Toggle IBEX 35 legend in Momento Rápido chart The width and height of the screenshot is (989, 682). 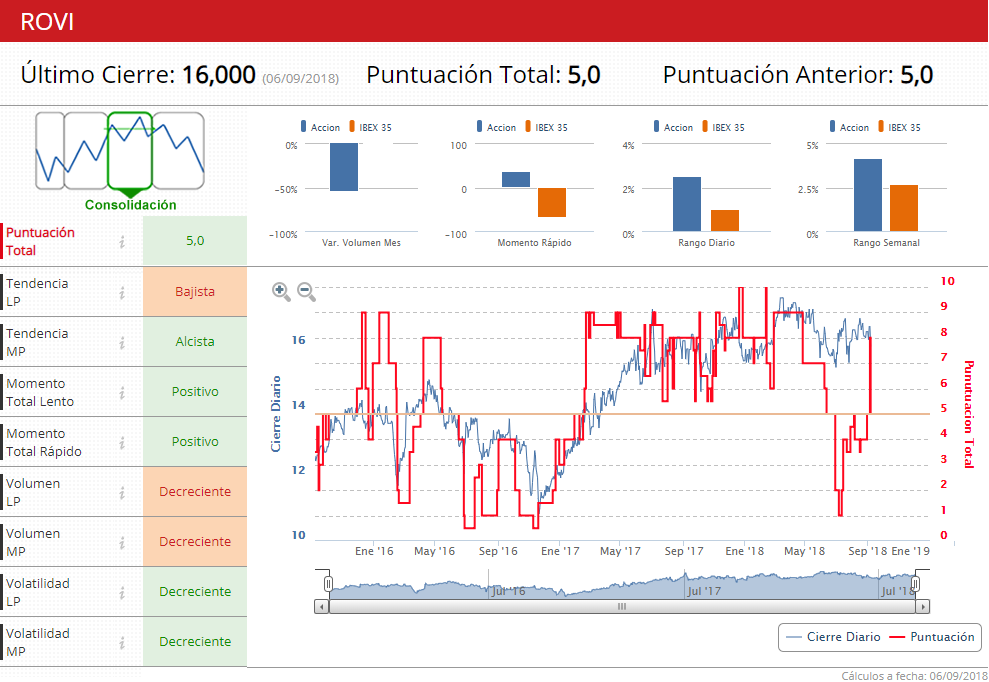pyautogui.click(x=546, y=127)
